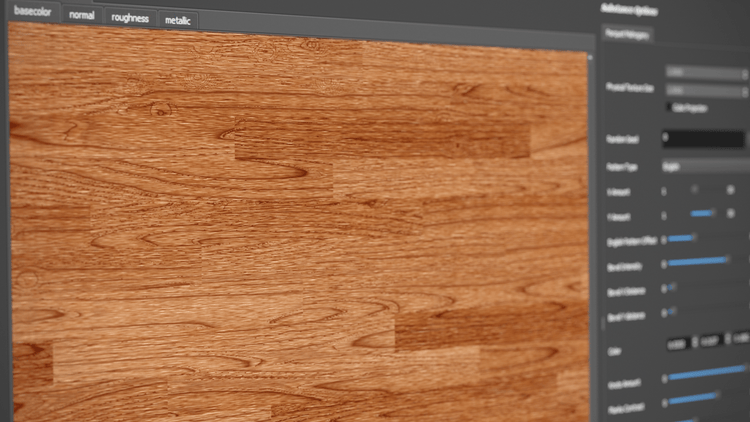Adjust the Knots Amount slider
Image resolution: width=750 pixels, height=422 pixels.
tap(708, 372)
